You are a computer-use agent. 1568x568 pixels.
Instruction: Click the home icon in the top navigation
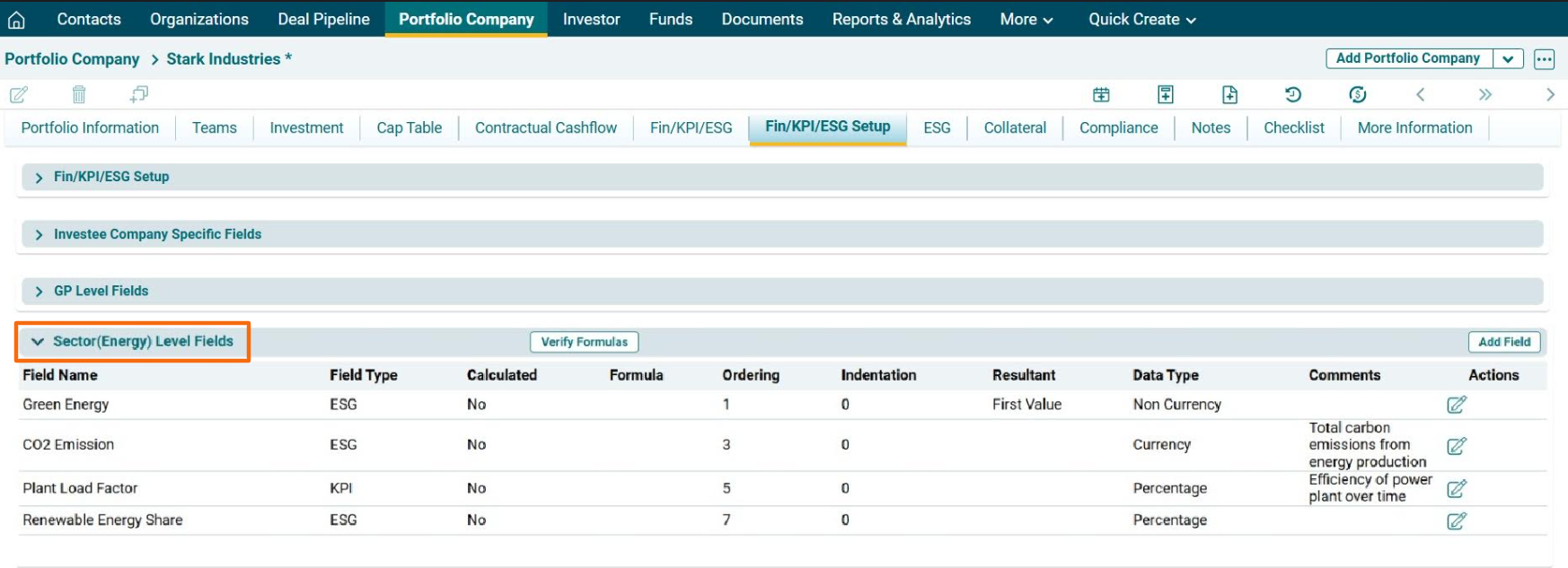point(16,20)
